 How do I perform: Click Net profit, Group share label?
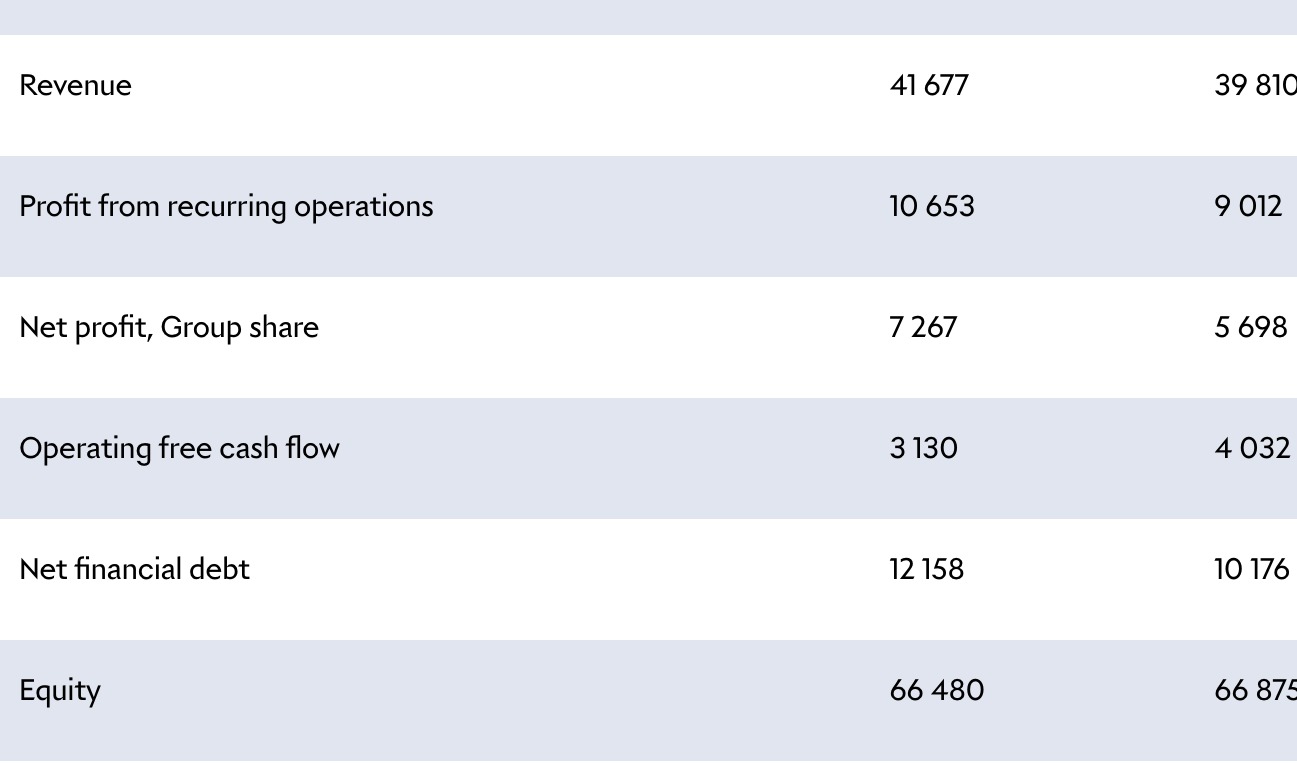pyautogui.click(x=169, y=328)
